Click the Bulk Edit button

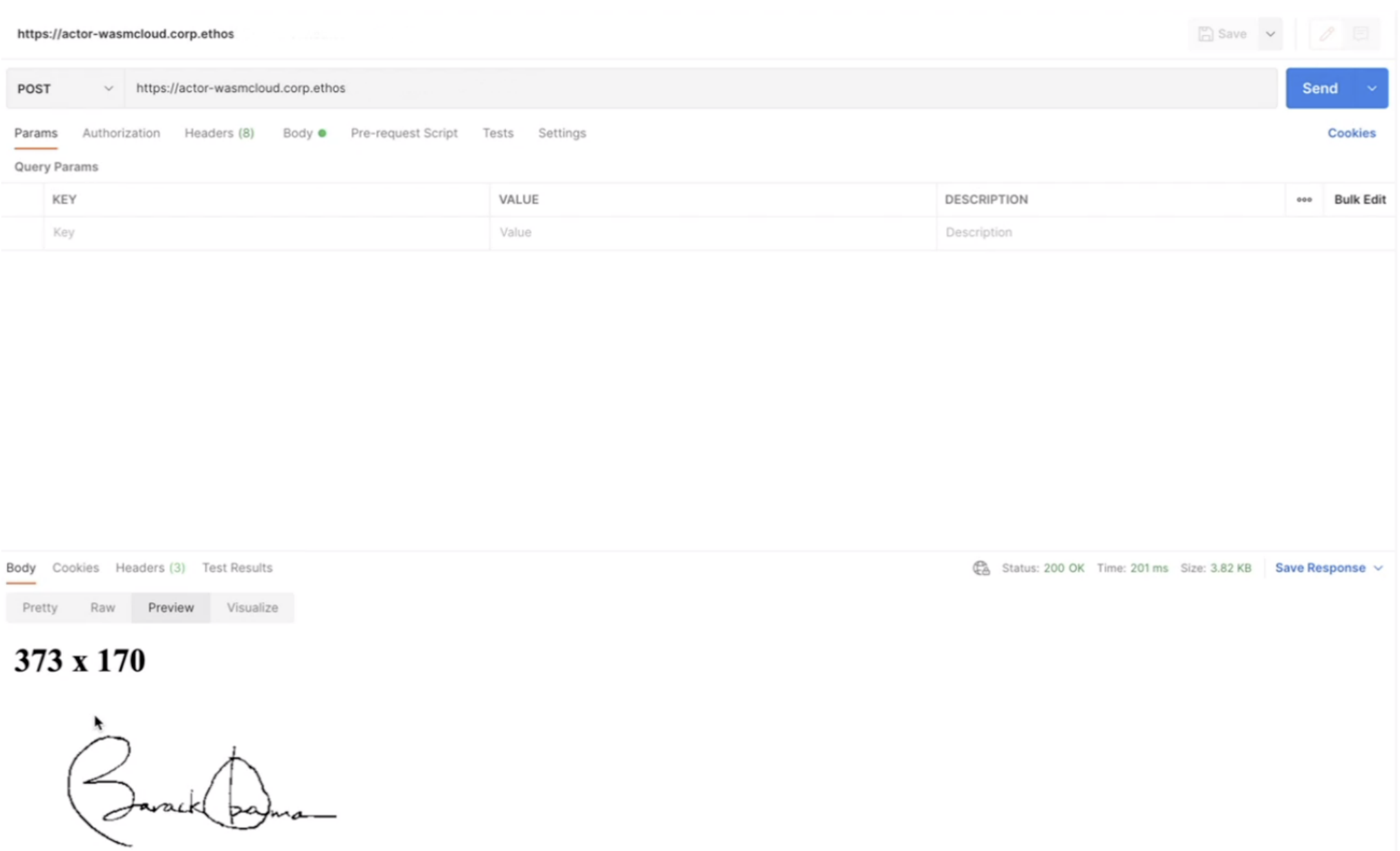point(1359,200)
